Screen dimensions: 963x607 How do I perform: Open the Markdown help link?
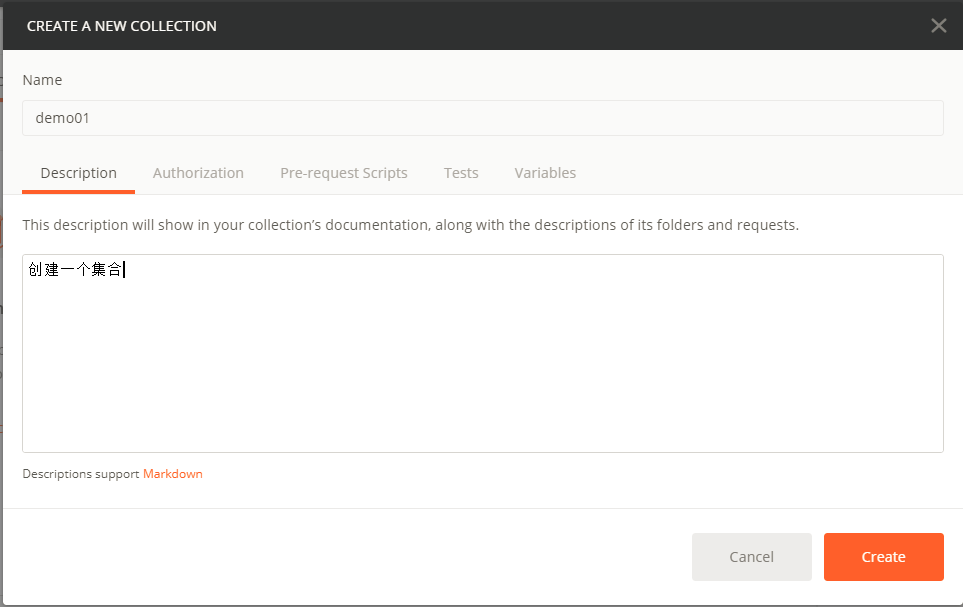point(173,474)
